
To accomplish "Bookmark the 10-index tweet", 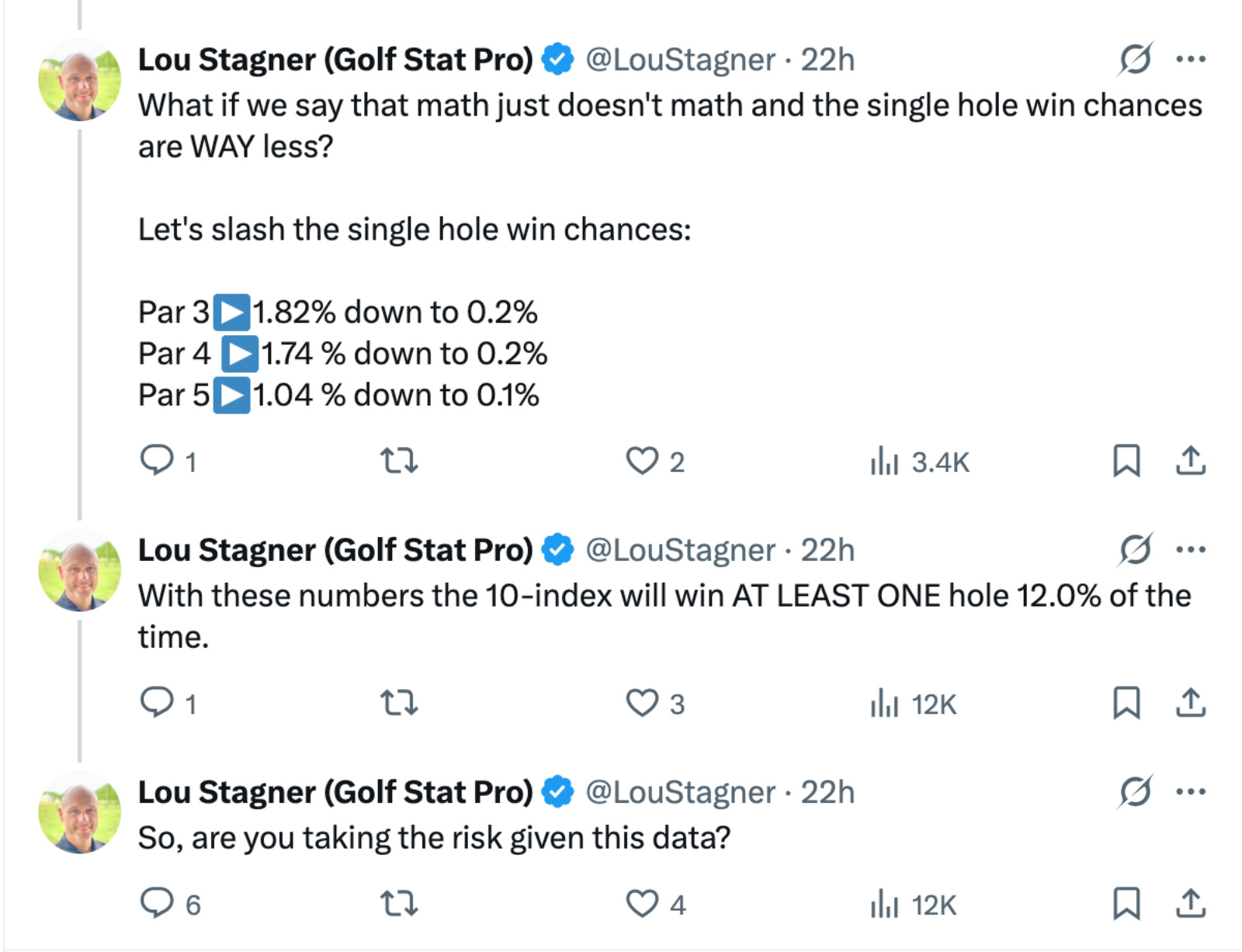I will [x=1127, y=704].
